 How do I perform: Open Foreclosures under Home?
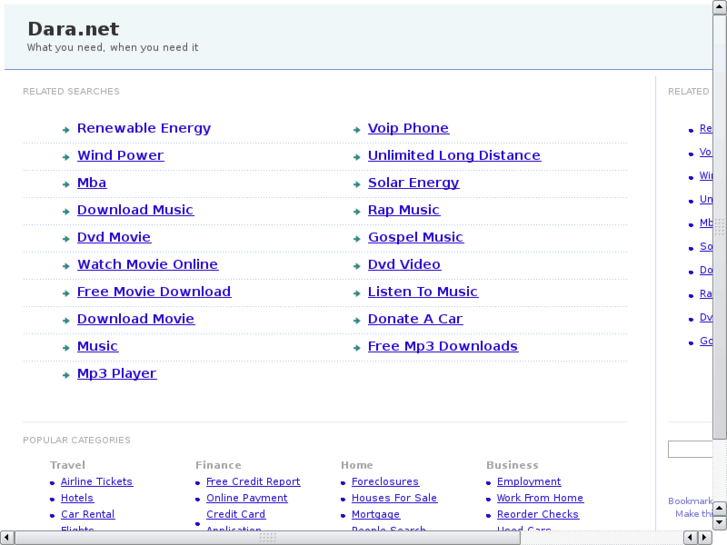385,482
